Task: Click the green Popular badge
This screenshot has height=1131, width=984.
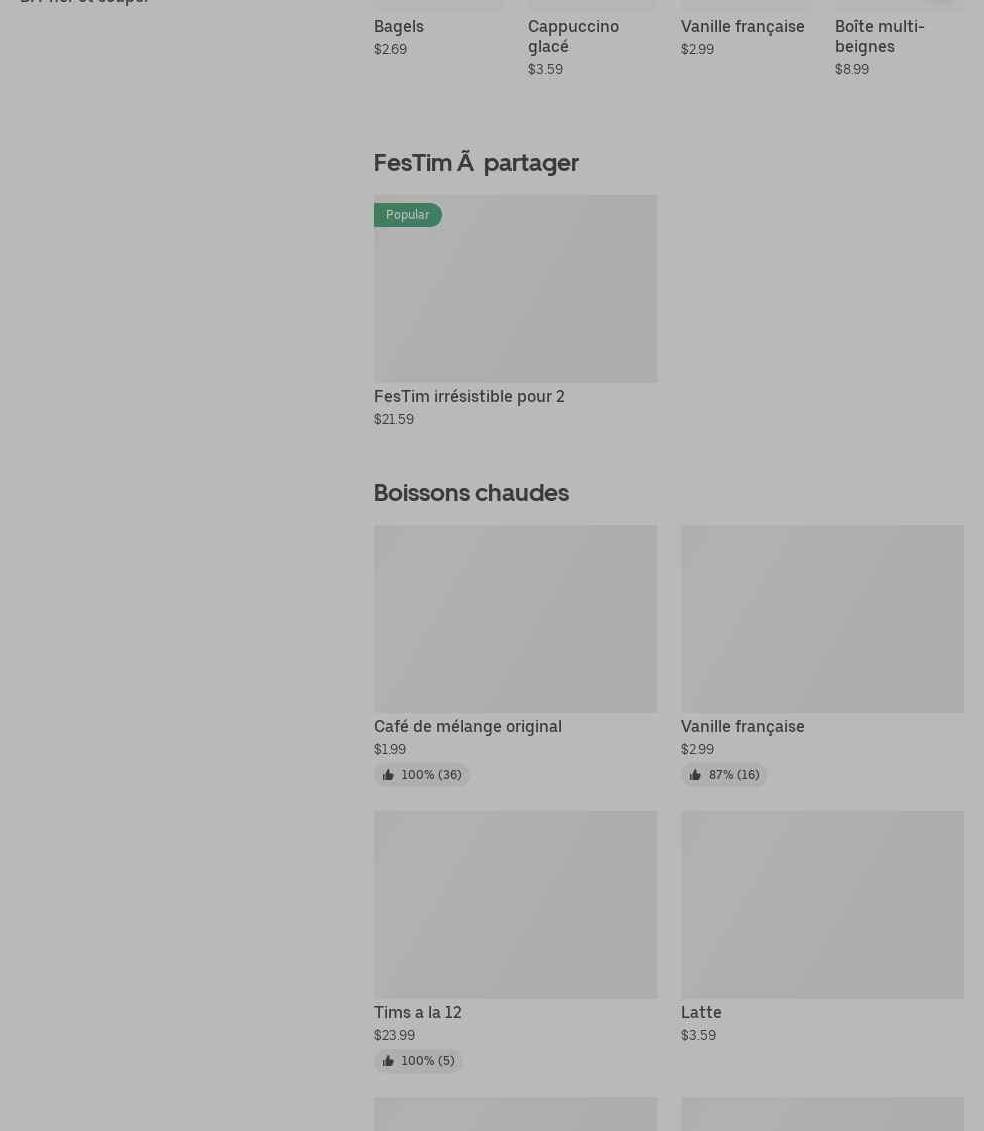Action: pos(407,215)
